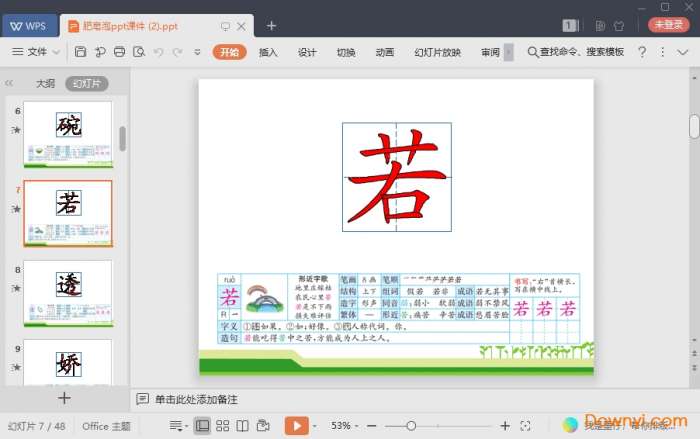The width and height of the screenshot is (700, 439).
Task: Click the format painter icon beside save
Action: (x=100, y=52)
